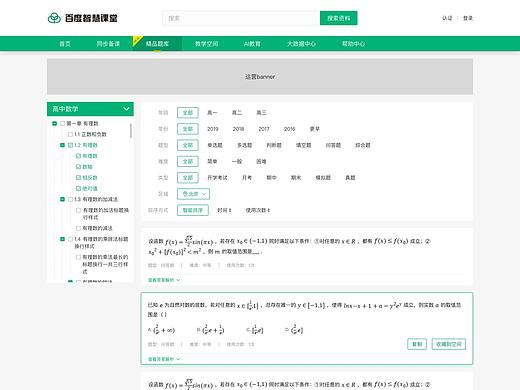Open the 认证 link

(447, 18)
